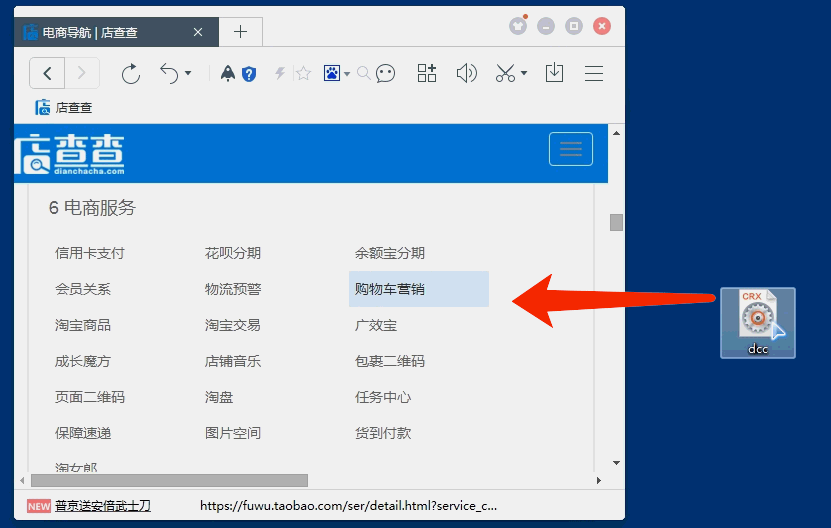Viewport: 831px width, 528px height.
Task: Open the extensions grid-plus icon
Action: click(427, 73)
